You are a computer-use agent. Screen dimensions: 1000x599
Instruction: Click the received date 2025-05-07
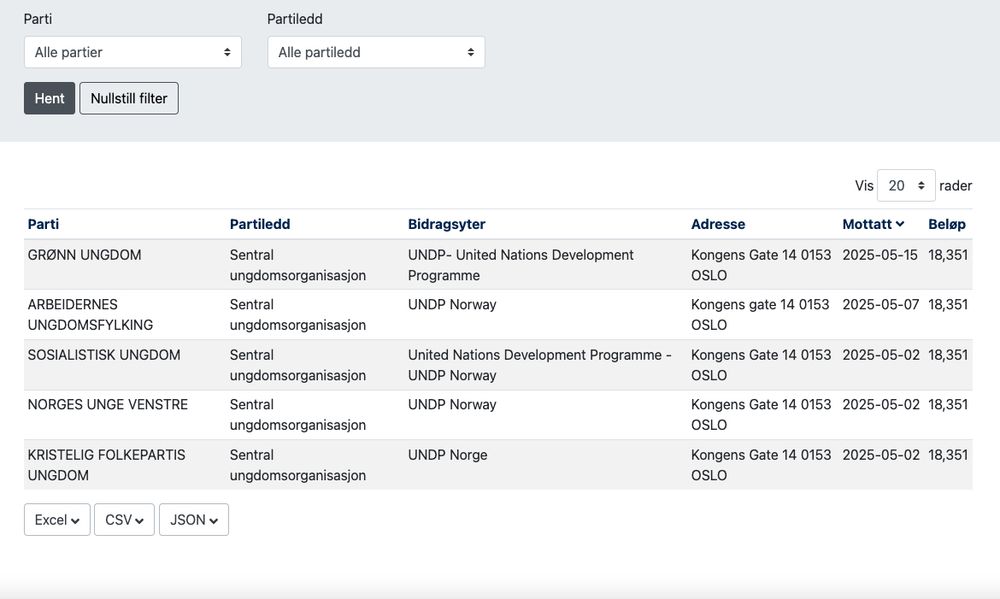tap(881, 305)
